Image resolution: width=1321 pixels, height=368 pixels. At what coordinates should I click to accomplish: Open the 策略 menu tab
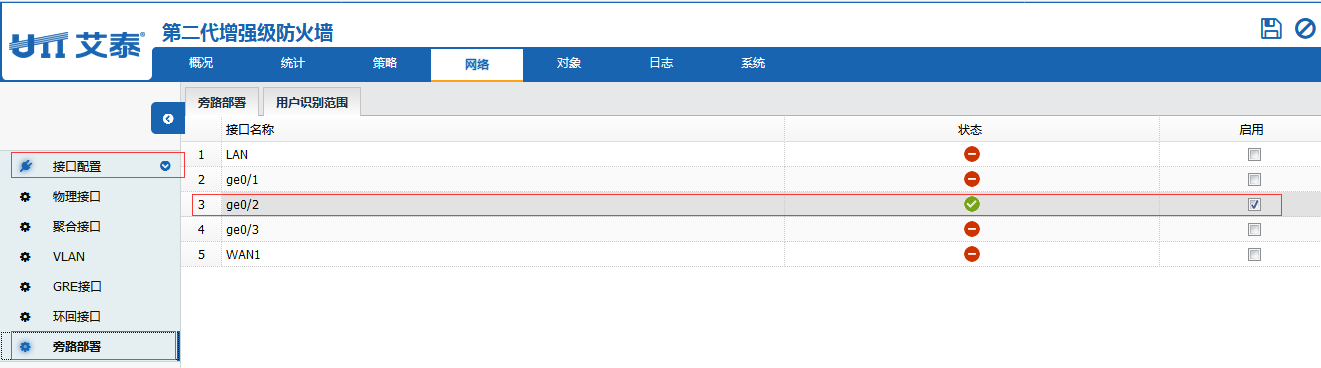click(385, 63)
